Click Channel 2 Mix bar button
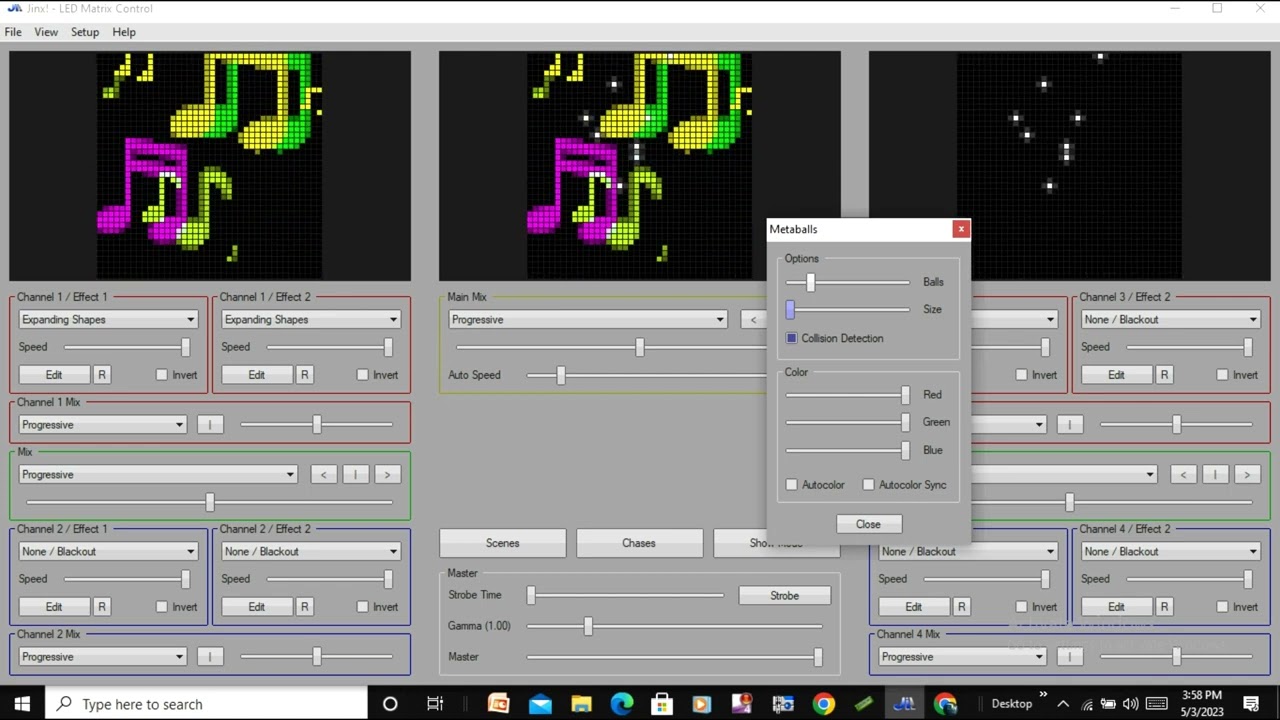This screenshot has width=1280, height=720. pos(210,657)
